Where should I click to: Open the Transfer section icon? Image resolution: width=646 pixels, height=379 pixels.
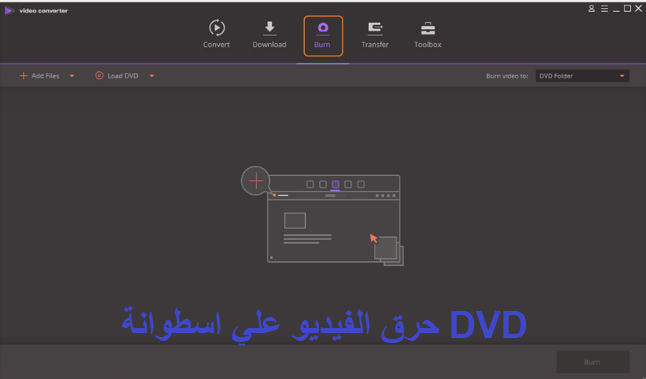click(375, 28)
